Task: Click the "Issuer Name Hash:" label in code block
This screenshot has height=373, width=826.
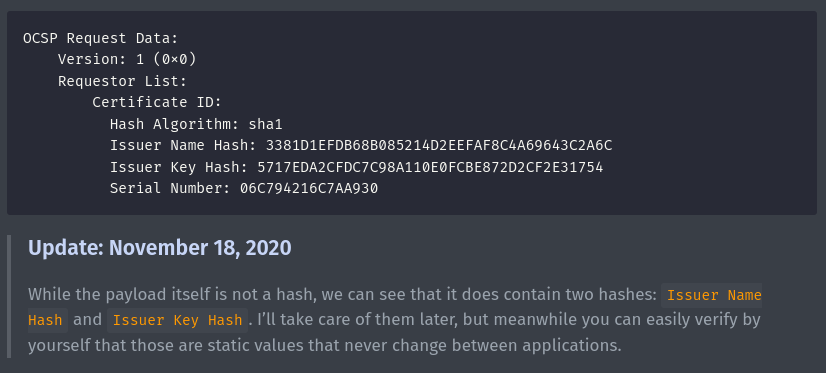Action: pyautogui.click(x=183, y=145)
